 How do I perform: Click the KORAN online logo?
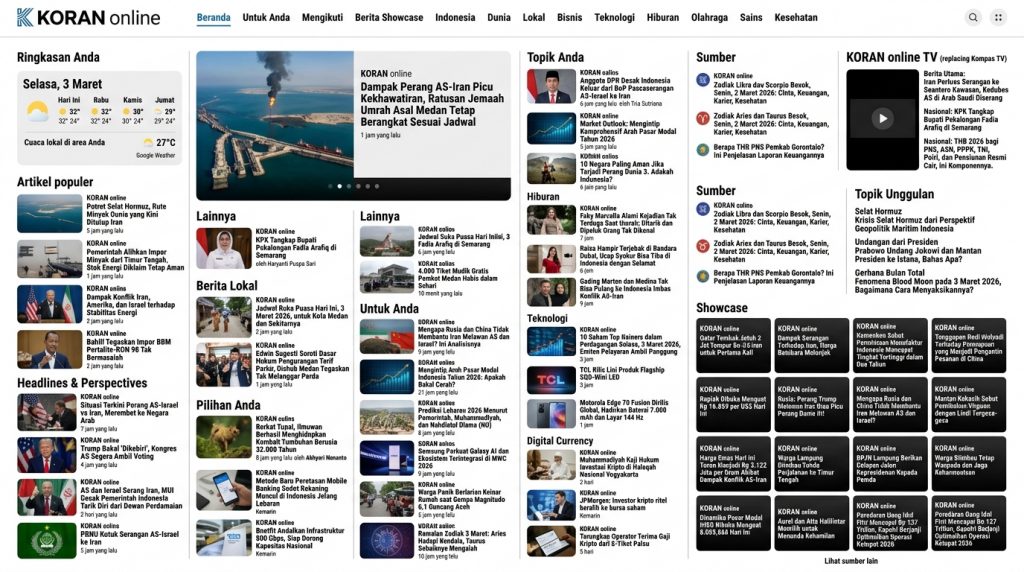88,17
